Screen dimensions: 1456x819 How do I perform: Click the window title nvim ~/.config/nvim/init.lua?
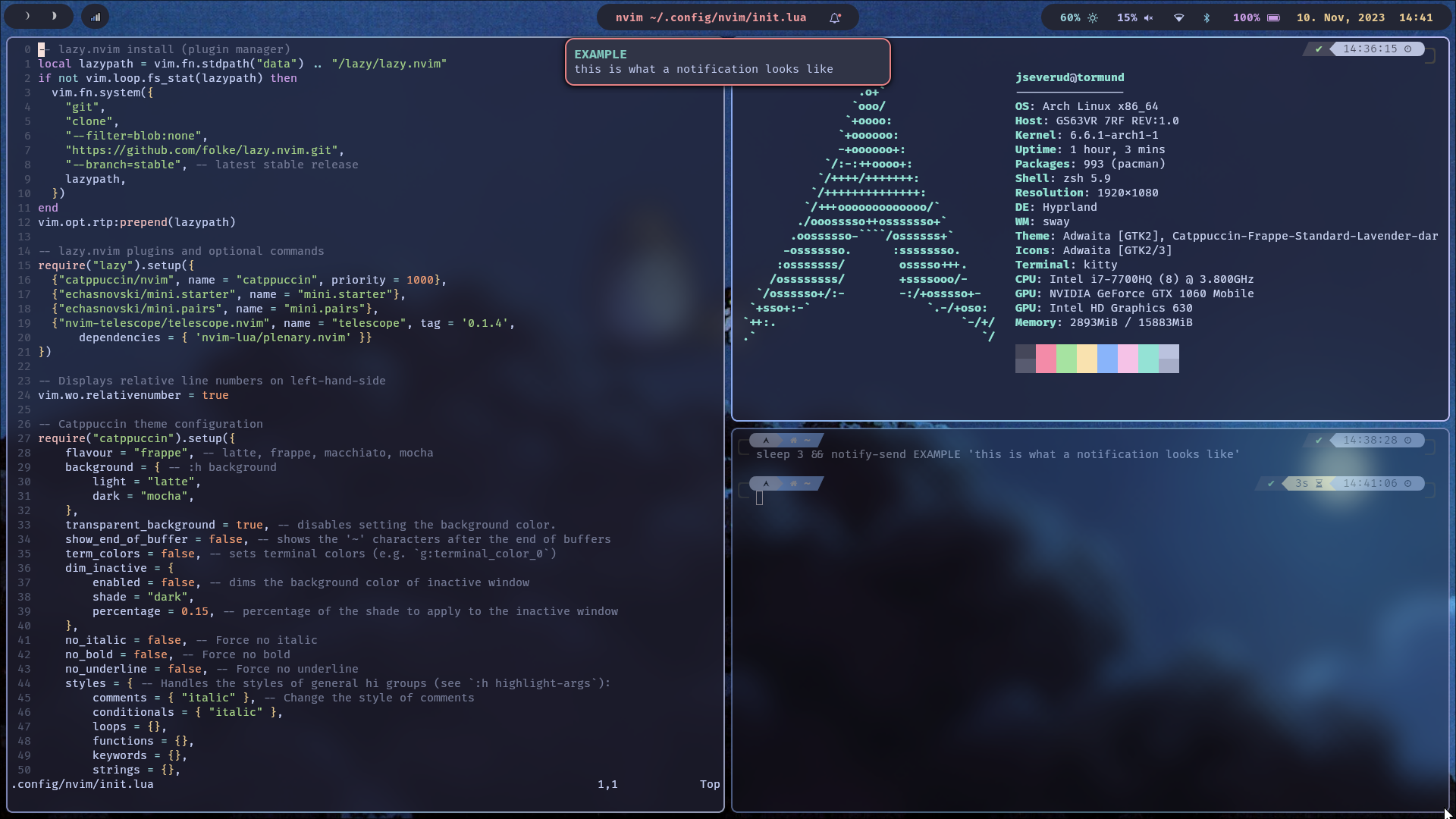click(x=711, y=17)
